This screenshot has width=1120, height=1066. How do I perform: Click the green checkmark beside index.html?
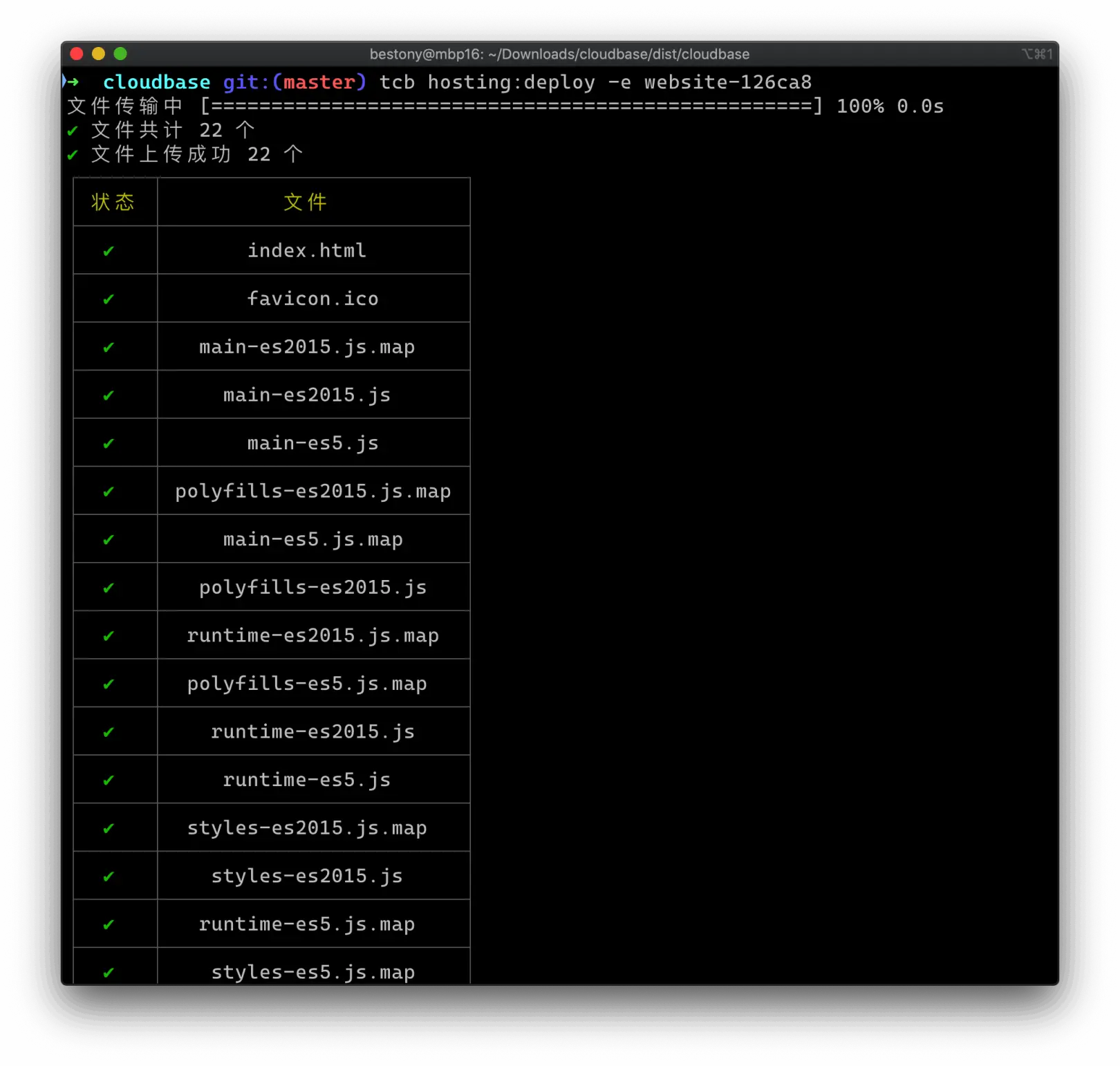pos(109,250)
